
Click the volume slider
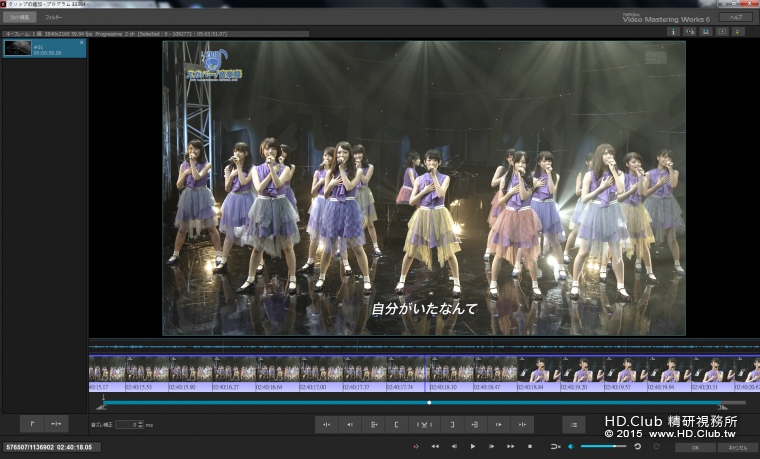pos(603,446)
